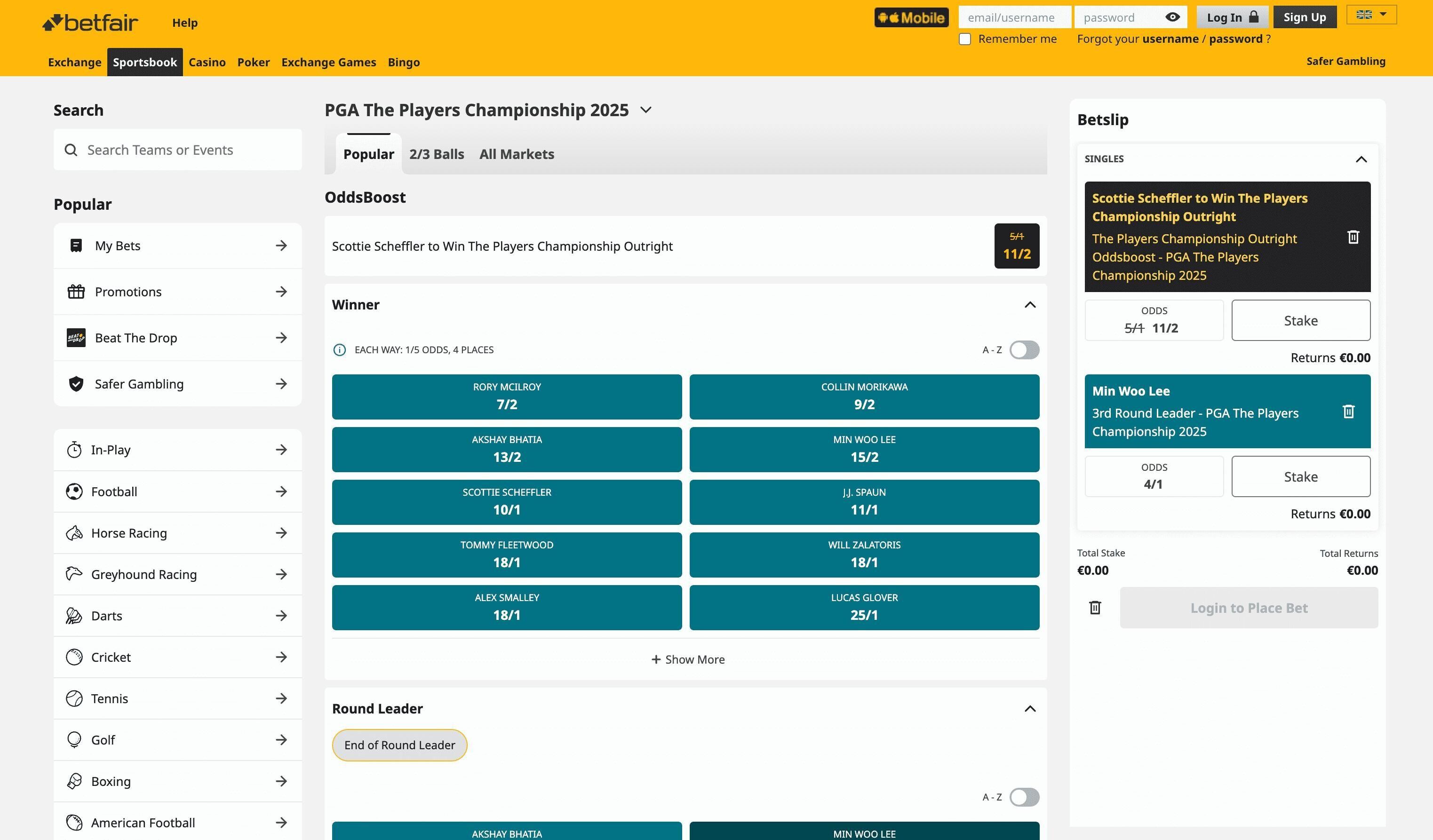Click the email/username input field
Image resolution: width=1433 pixels, height=840 pixels.
click(x=1014, y=17)
